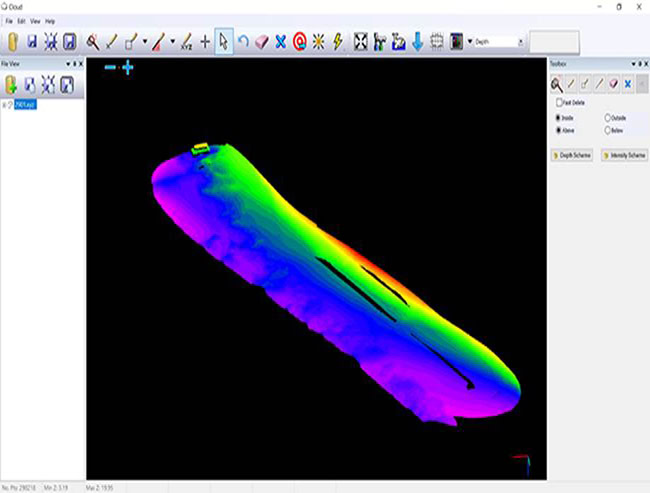Screen dimensions: 650x493
Task: Expand the rectangle tool dropdown arrow
Action: tap(145, 41)
